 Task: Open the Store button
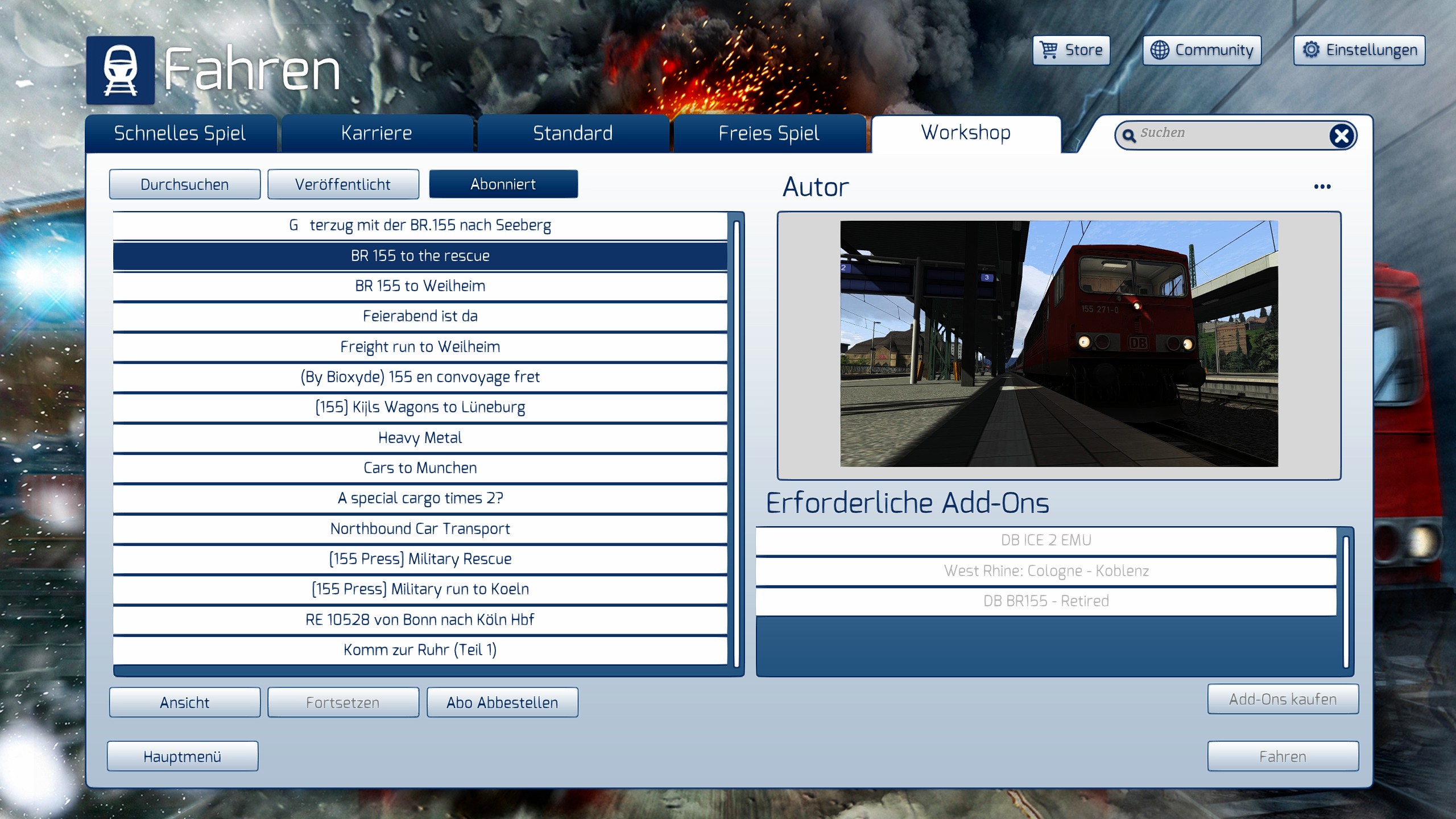(x=1072, y=50)
